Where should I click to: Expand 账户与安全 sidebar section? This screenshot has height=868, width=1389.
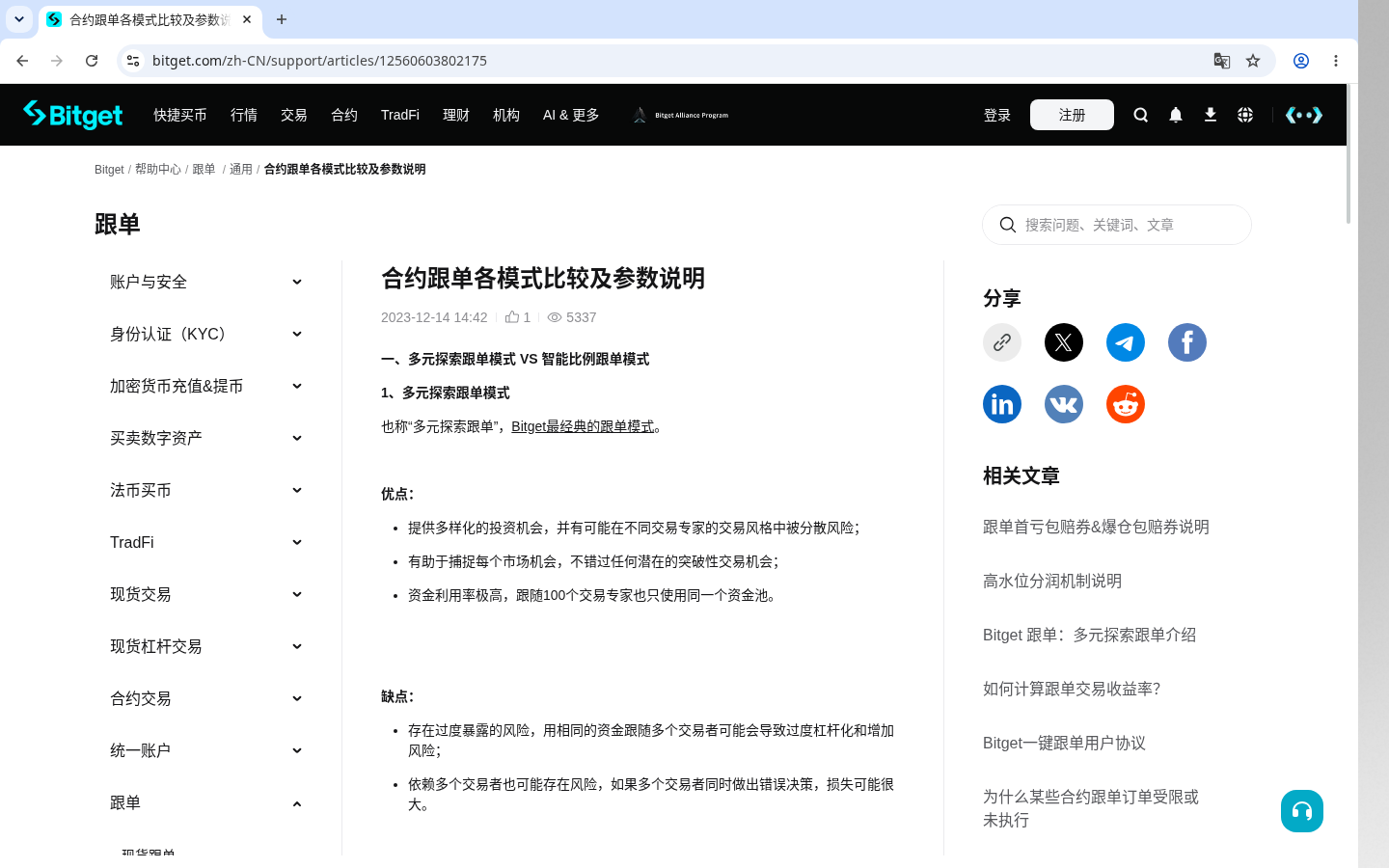[206, 282]
